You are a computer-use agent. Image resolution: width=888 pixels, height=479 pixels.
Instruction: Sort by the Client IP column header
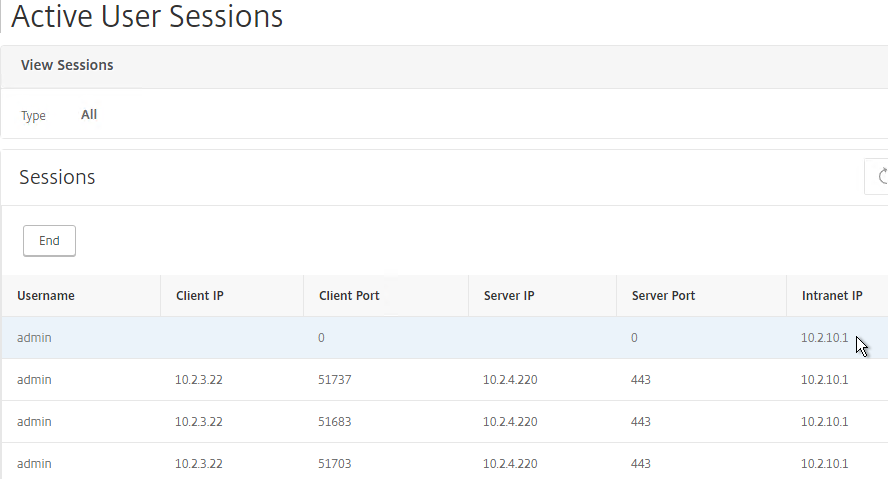click(200, 296)
